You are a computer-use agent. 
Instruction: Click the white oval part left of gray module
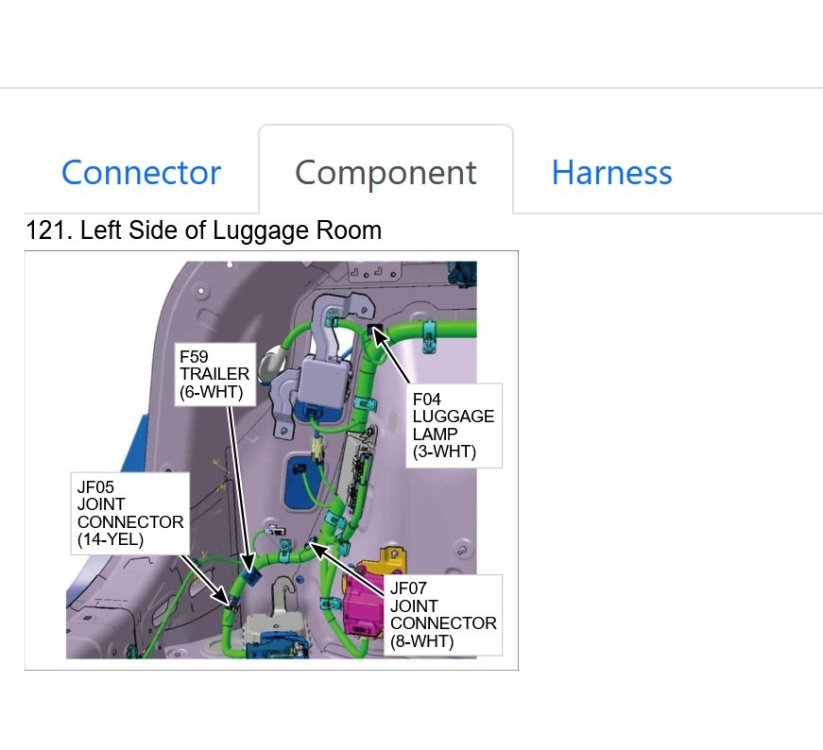tap(271, 364)
